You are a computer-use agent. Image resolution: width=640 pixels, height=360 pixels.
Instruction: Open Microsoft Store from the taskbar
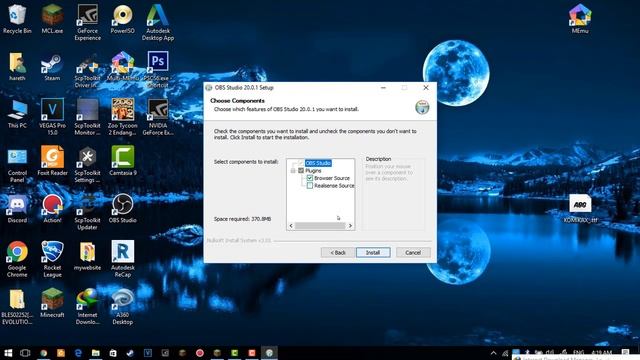[113, 353]
